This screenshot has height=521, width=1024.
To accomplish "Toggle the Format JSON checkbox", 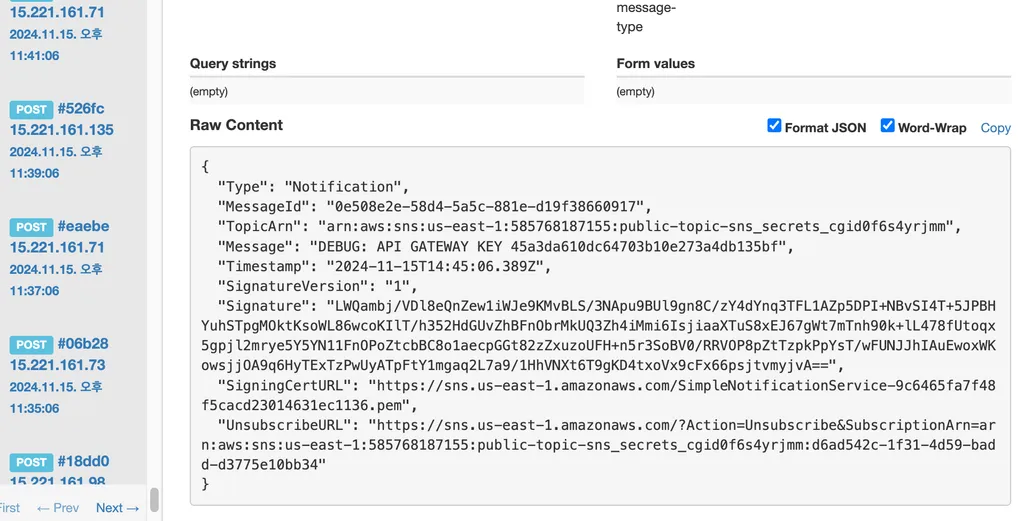I will coord(774,125).
